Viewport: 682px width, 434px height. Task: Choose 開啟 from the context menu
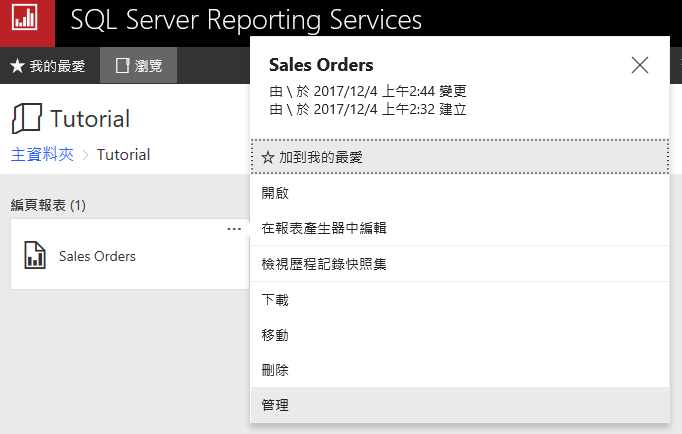pos(275,193)
